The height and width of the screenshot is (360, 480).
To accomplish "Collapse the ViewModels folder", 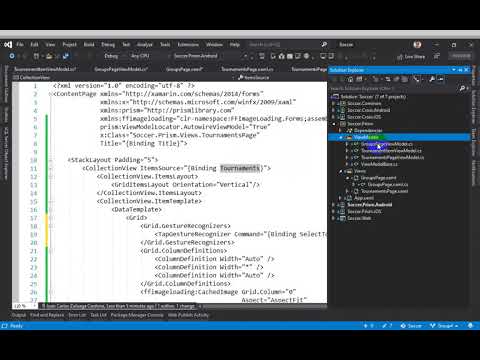I will click(341, 137).
